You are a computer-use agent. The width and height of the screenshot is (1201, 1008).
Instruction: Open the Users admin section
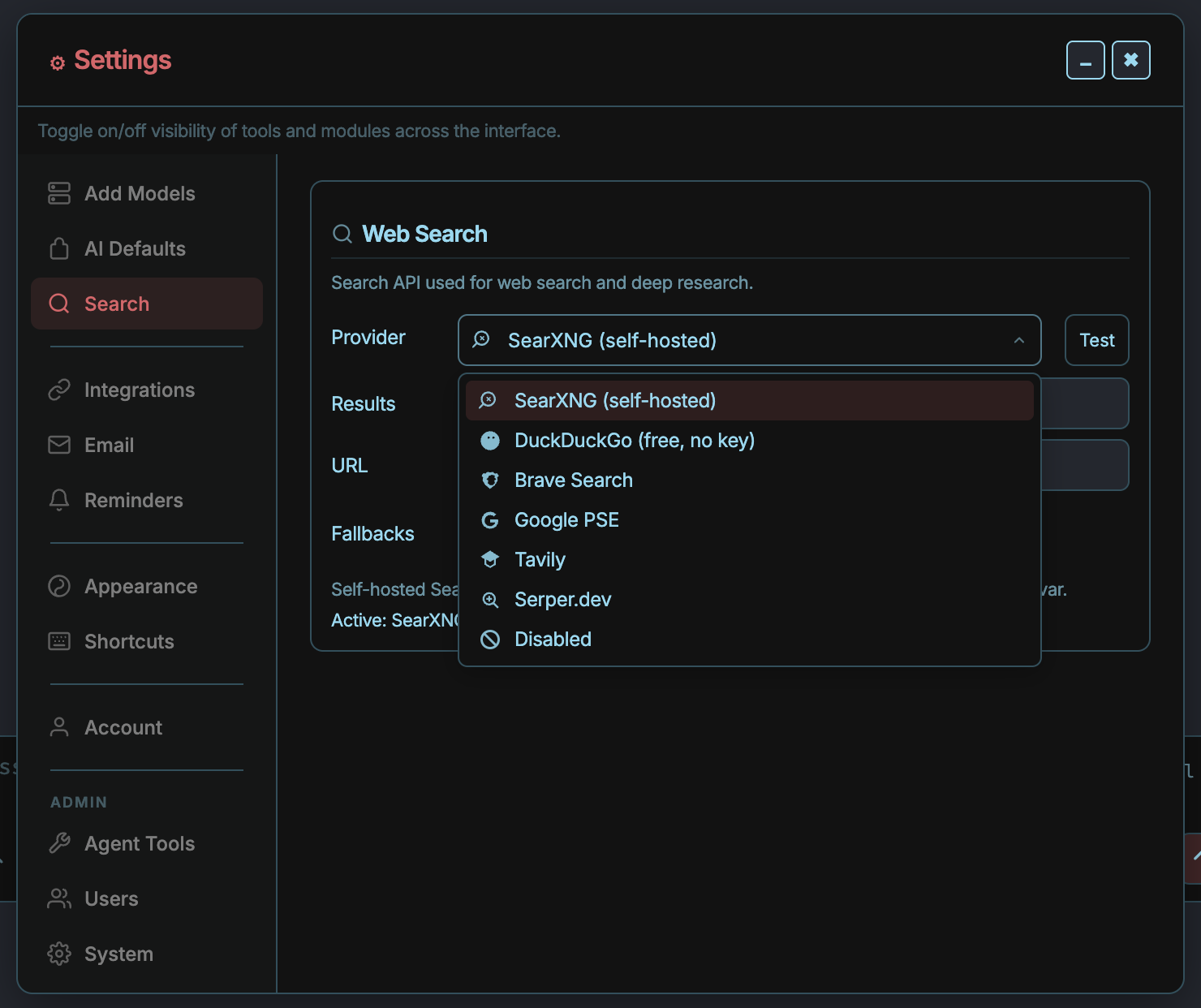(x=146, y=898)
